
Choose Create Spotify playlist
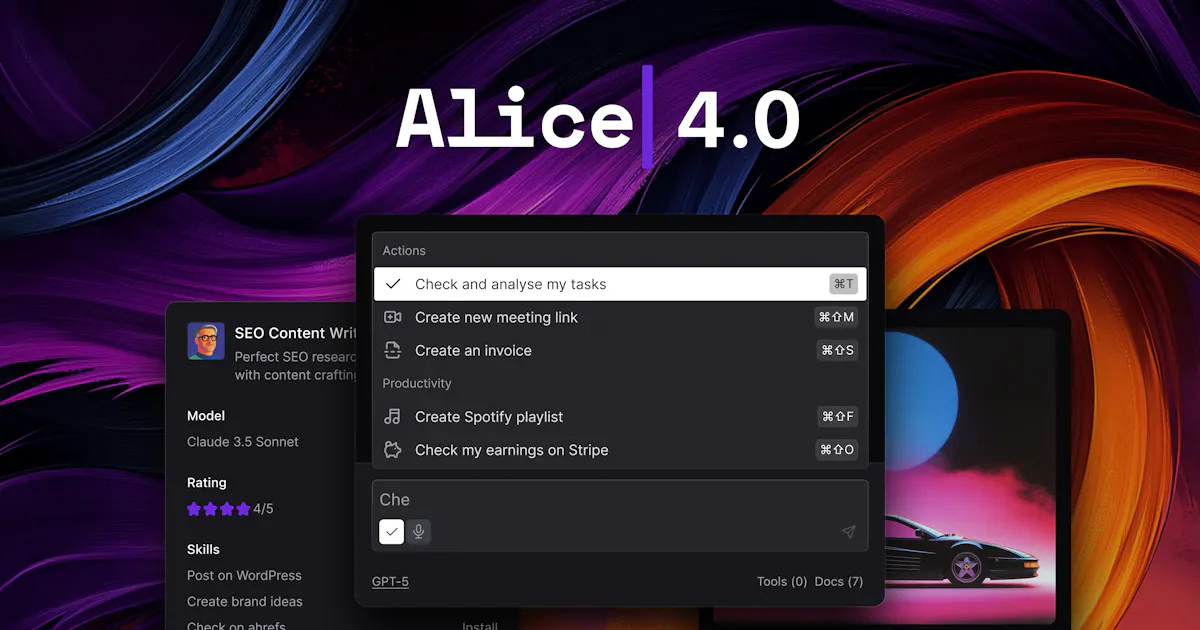click(x=620, y=417)
